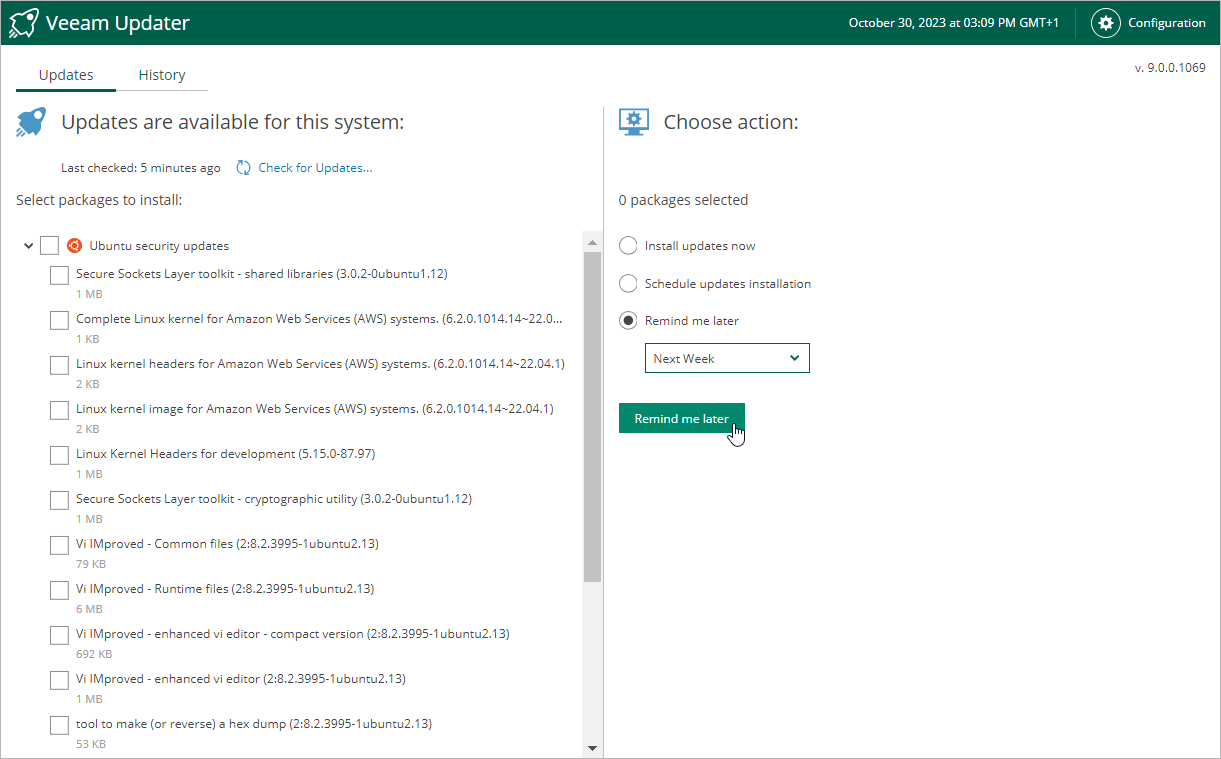
Task: Check Linux kernel headers for AWS package
Action: (x=59, y=365)
